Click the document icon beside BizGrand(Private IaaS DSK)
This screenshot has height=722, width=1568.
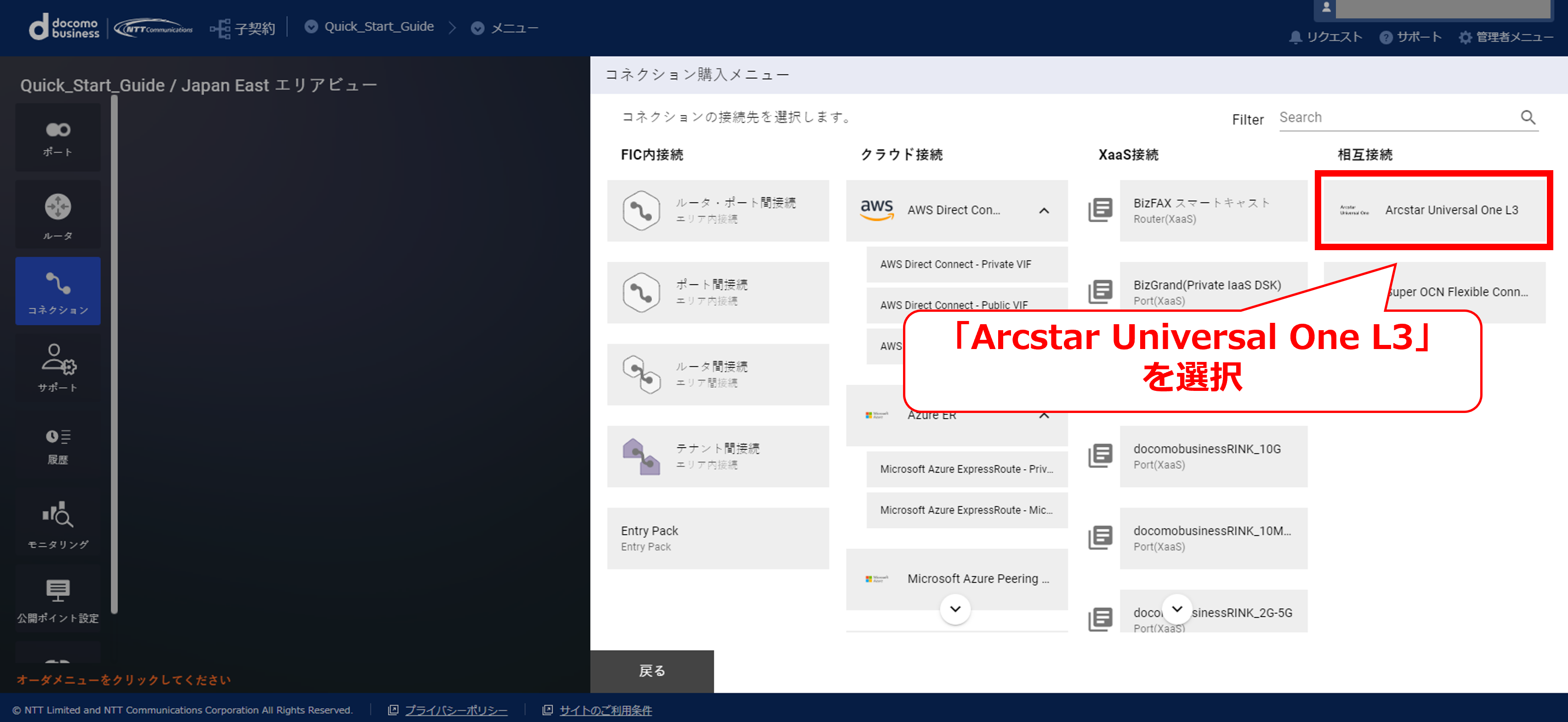(1101, 292)
